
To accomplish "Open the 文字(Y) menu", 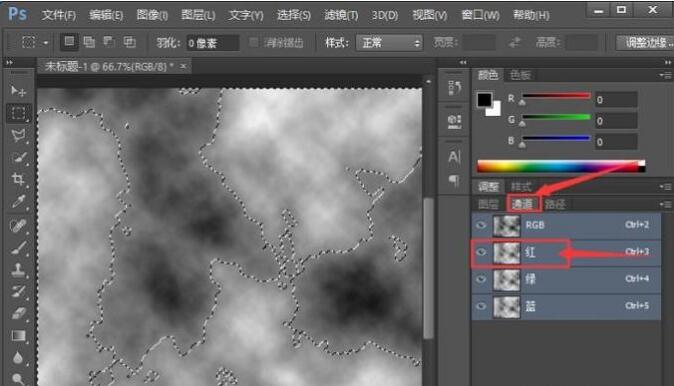I will click(x=245, y=15).
